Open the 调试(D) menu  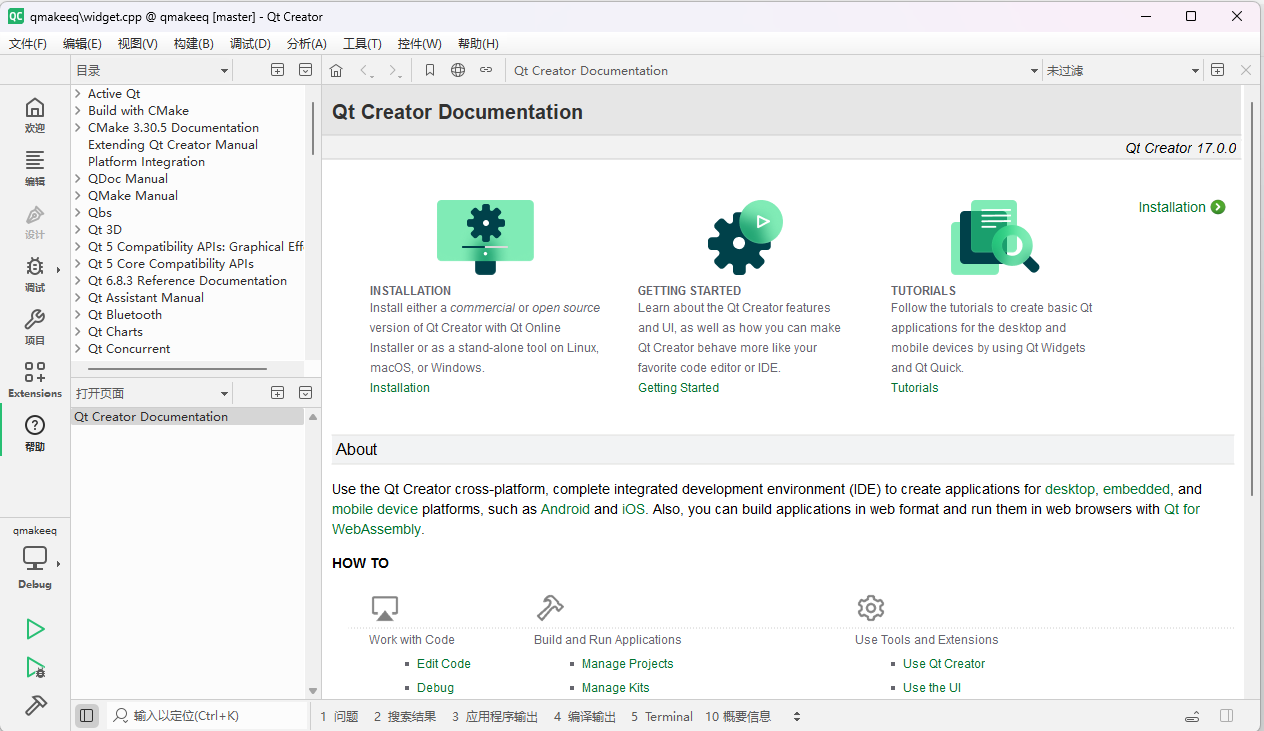coord(250,44)
